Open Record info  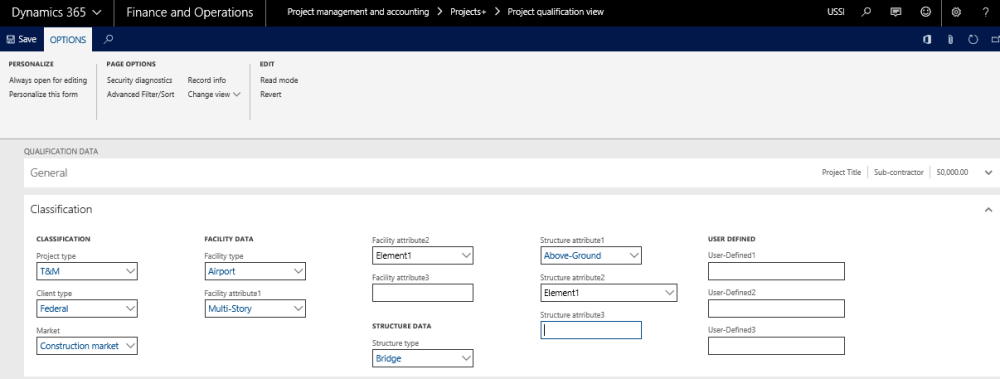pyautogui.click(x=207, y=80)
